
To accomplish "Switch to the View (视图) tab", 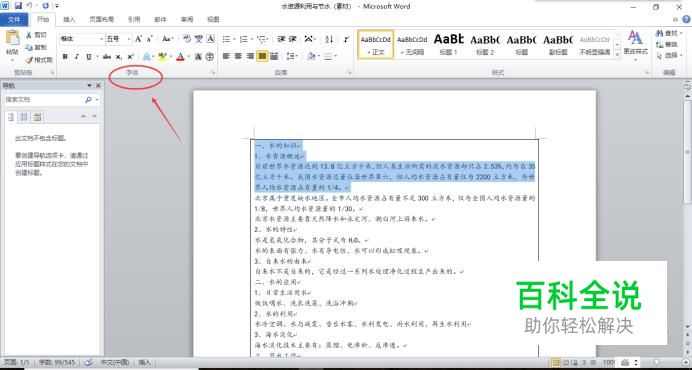I will click(x=213, y=19).
